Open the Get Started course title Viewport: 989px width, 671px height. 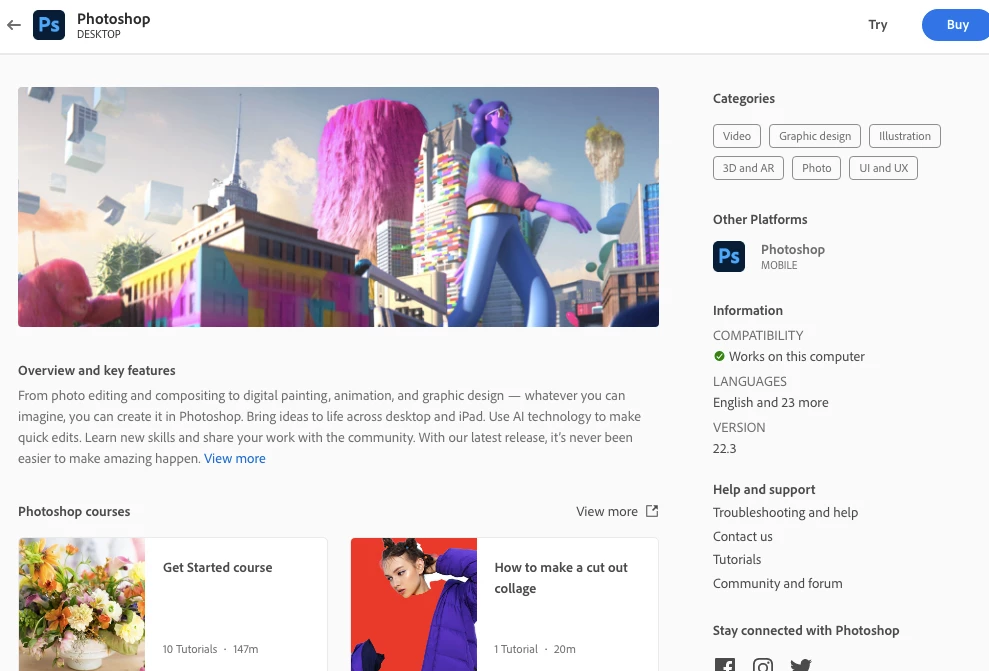click(x=218, y=567)
